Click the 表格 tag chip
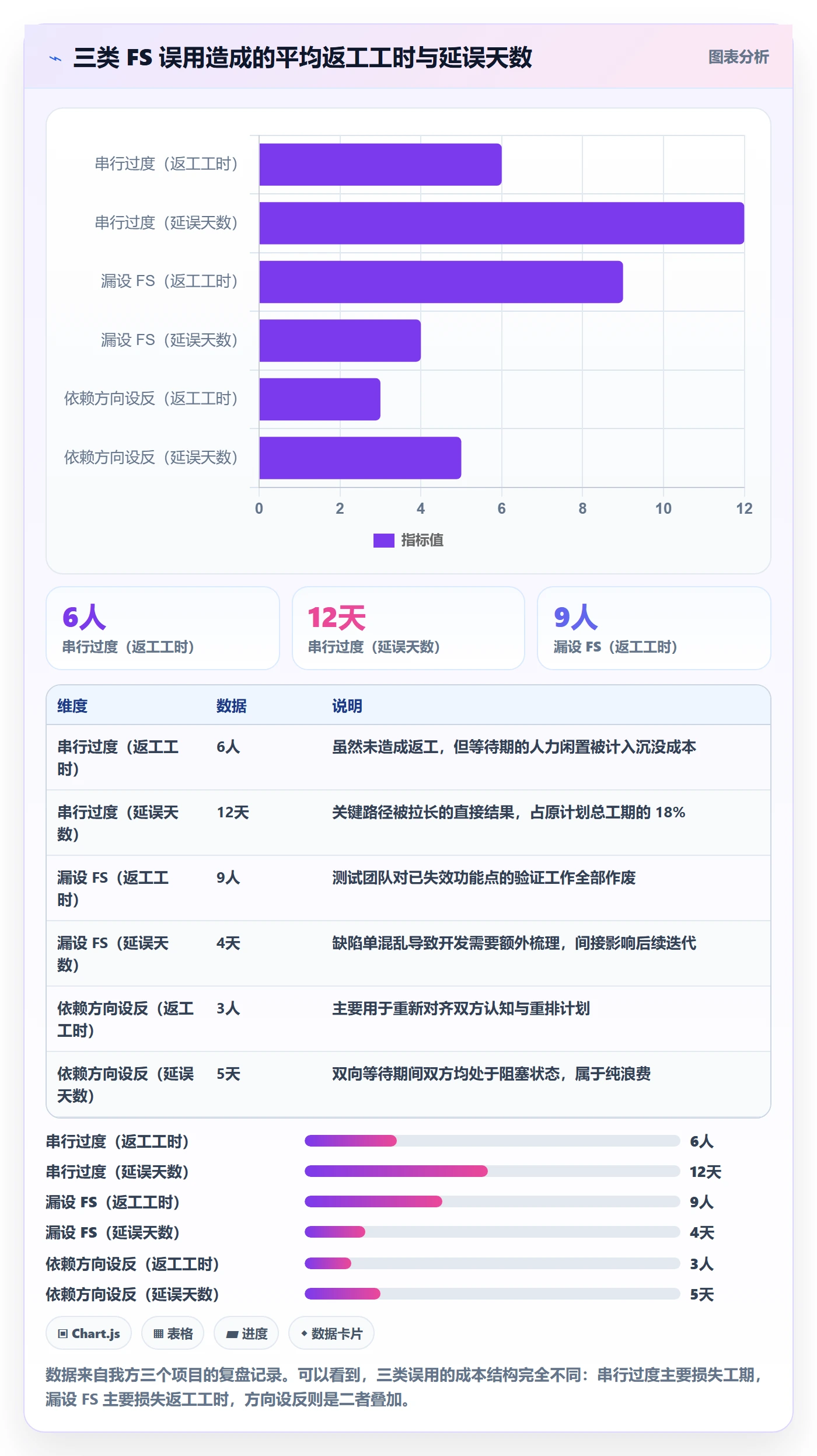 pos(173,1334)
